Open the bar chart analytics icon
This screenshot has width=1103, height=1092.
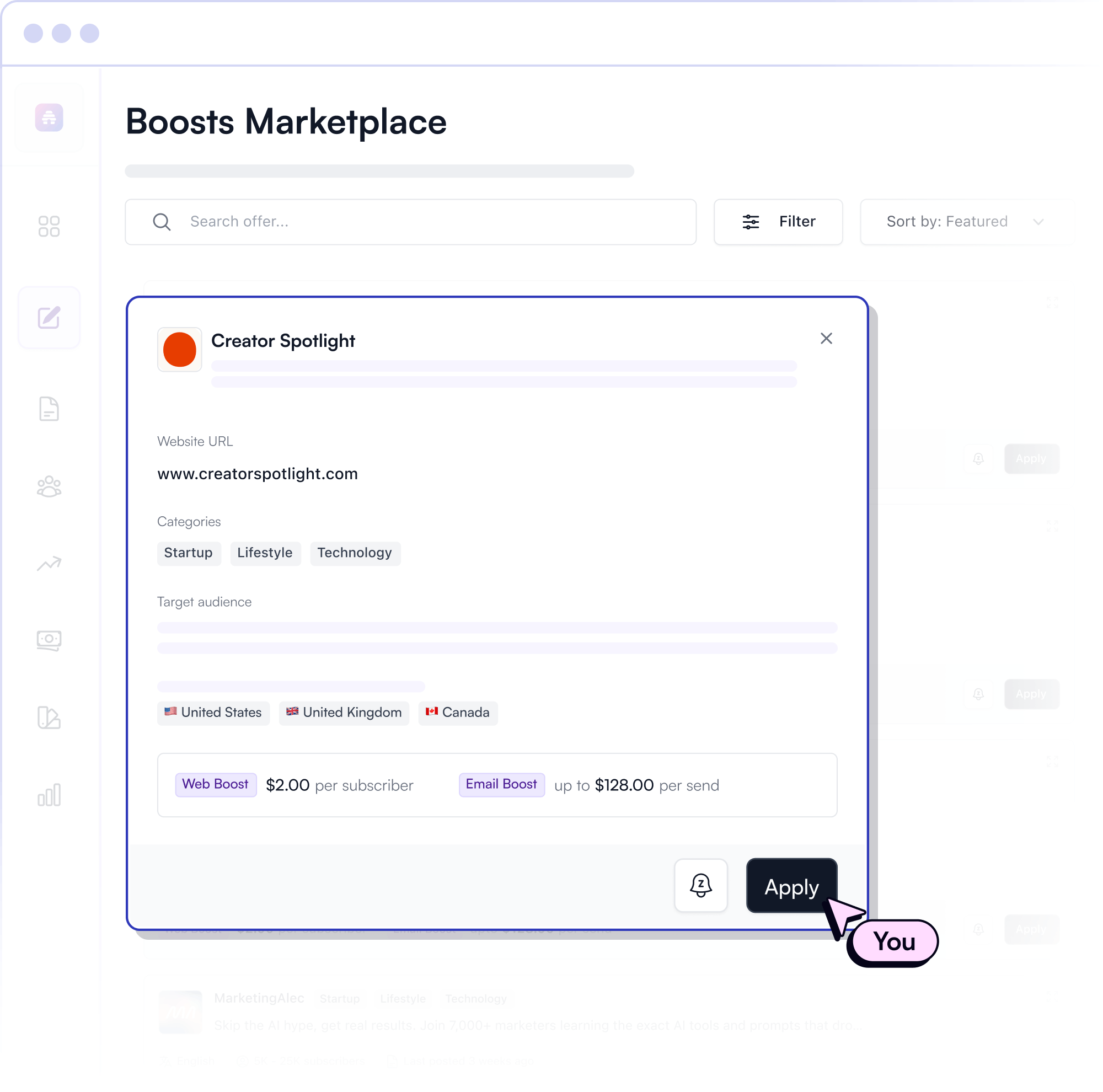(49, 795)
